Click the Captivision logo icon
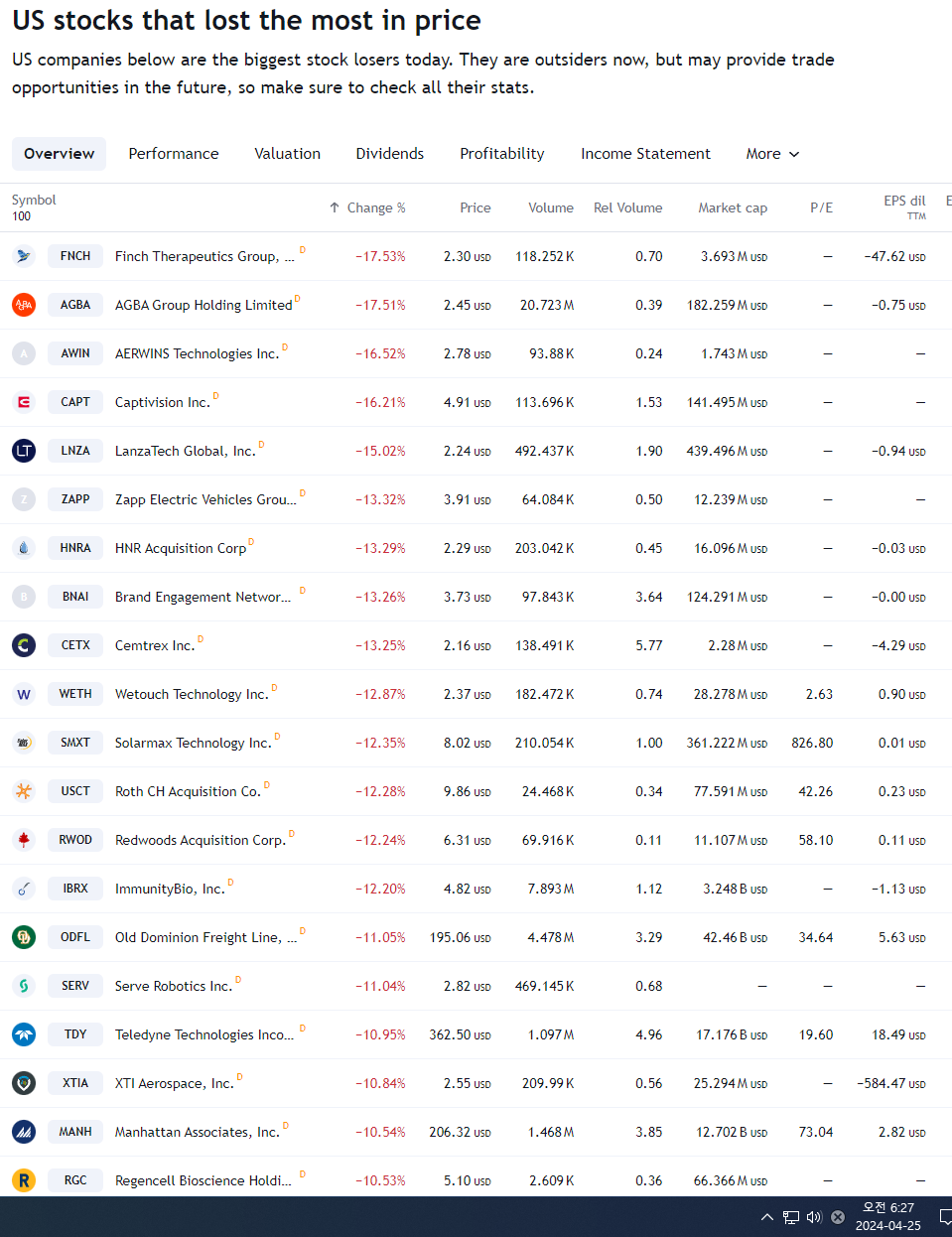952x1237 pixels. click(x=24, y=402)
